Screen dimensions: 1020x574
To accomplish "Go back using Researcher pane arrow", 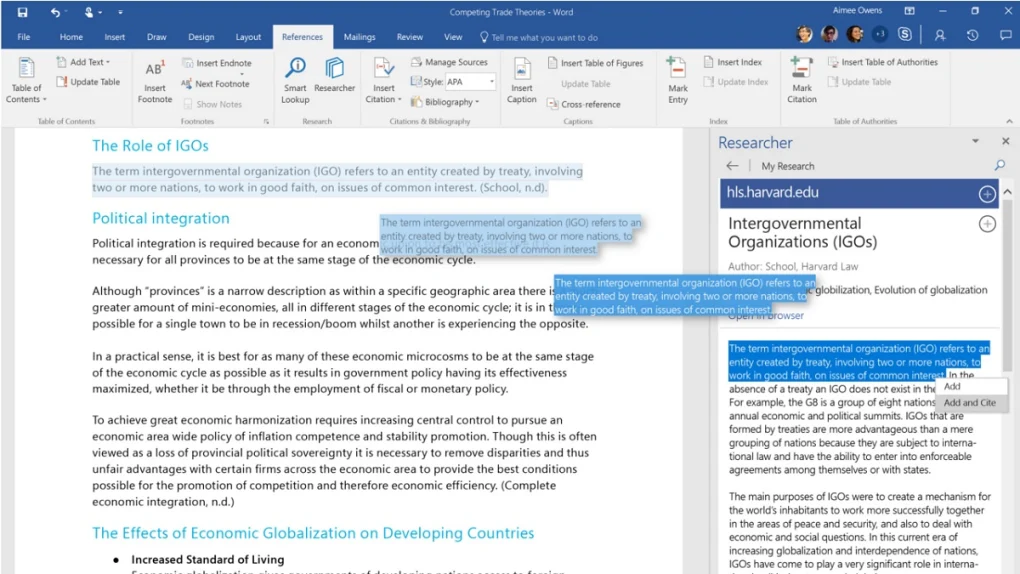I will pos(732,166).
